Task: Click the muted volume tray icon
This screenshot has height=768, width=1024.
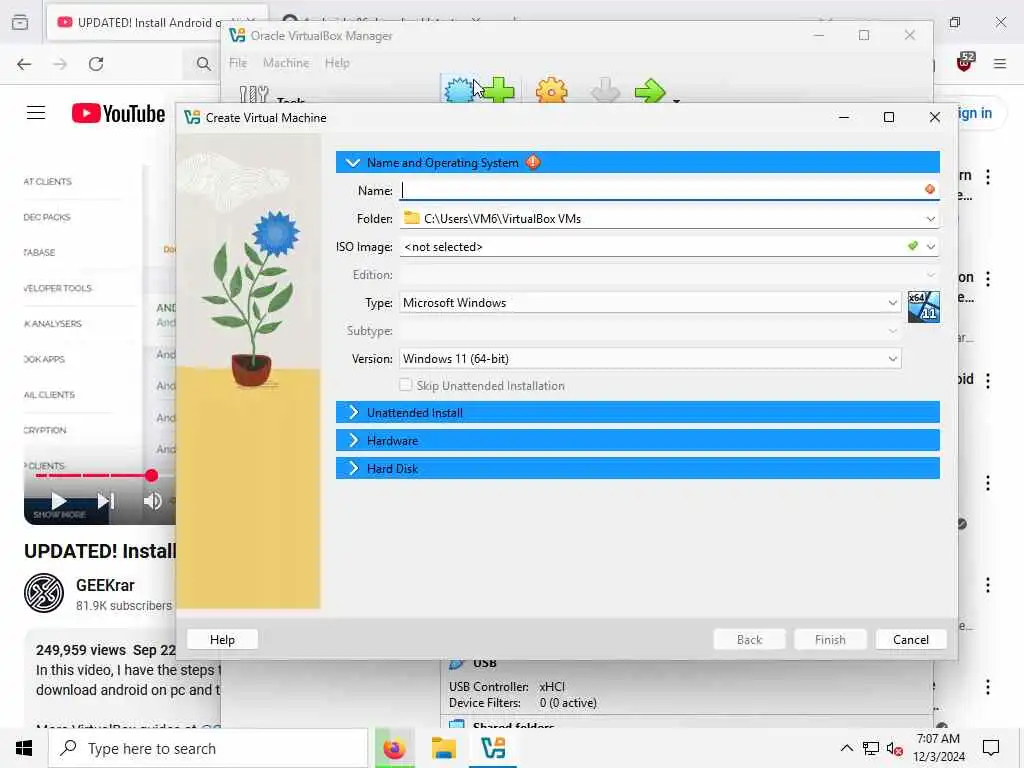Action: (x=895, y=748)
